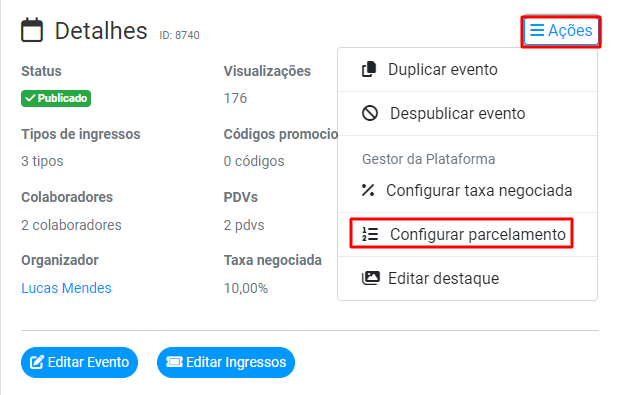Click the calendar icon beside Detalhes
This screenshot has height=395, width=619.
coord(32,30)
